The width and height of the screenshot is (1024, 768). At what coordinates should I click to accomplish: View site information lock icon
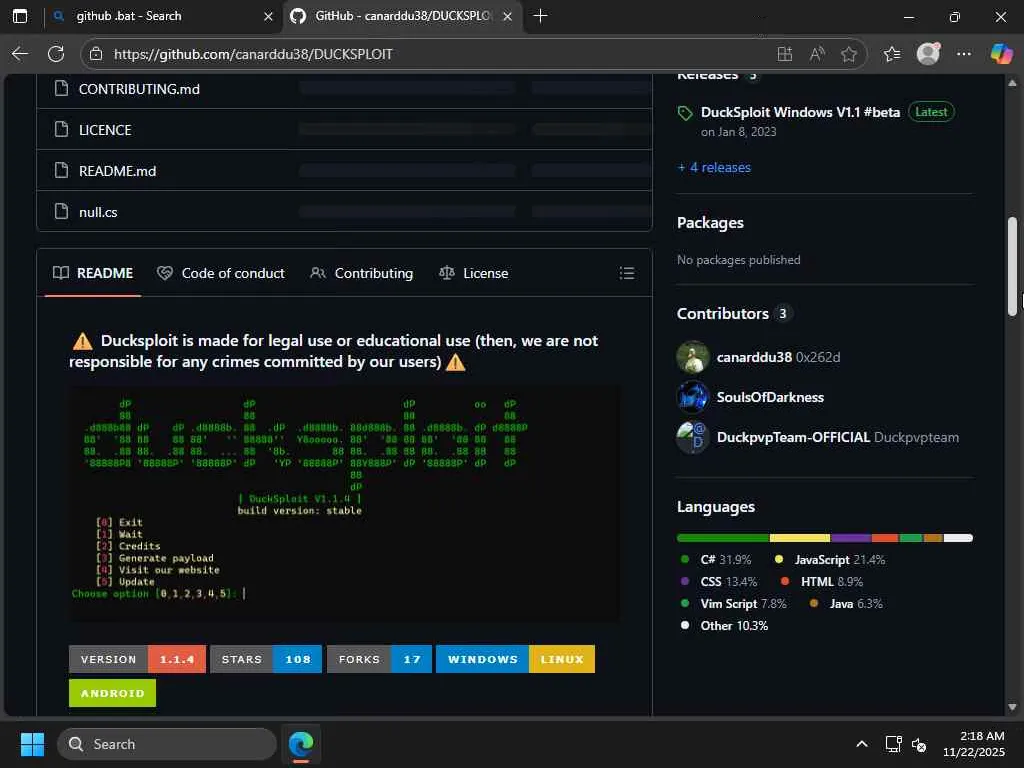(96, 54)
